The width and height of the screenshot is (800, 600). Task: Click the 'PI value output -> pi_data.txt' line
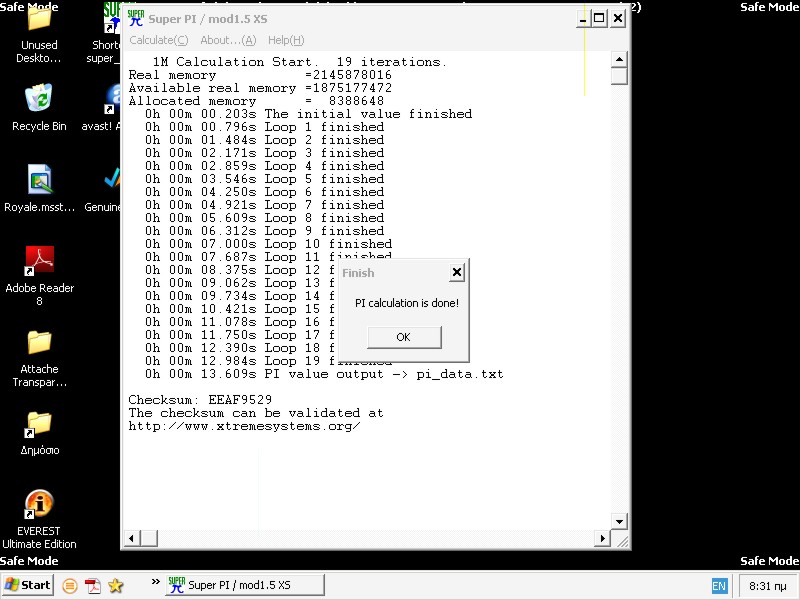pos(324,374)
